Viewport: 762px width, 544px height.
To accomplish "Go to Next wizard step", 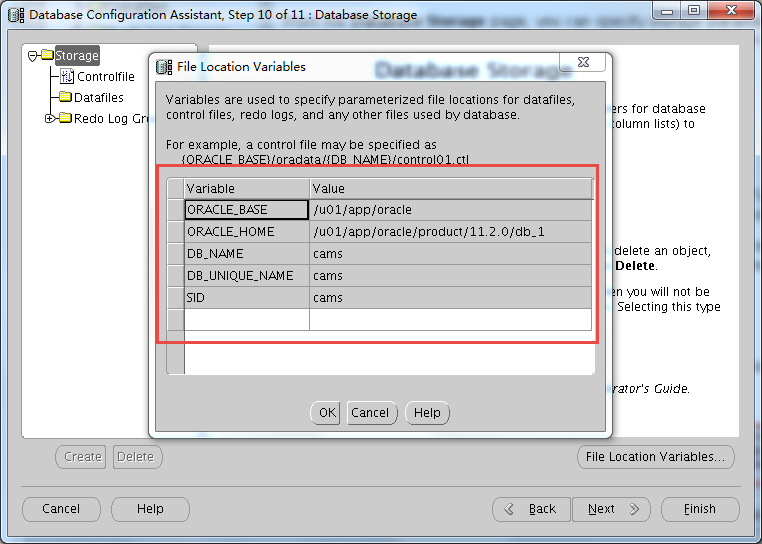I will [x=611, y=509].
